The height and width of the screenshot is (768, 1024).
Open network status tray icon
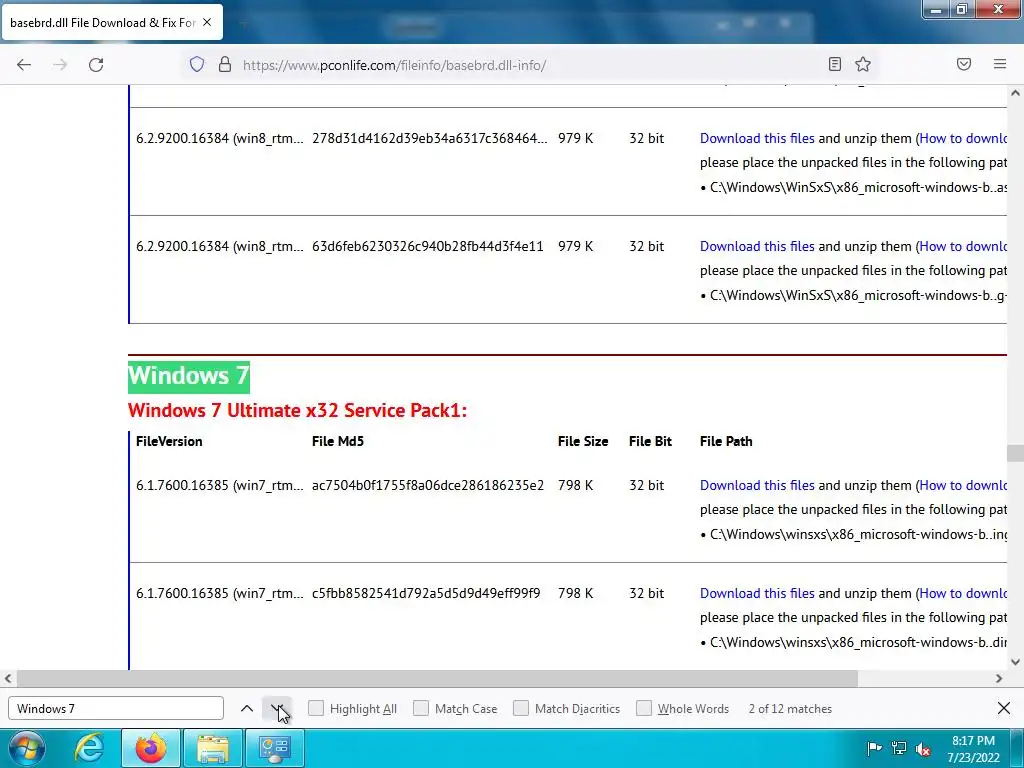899,748
